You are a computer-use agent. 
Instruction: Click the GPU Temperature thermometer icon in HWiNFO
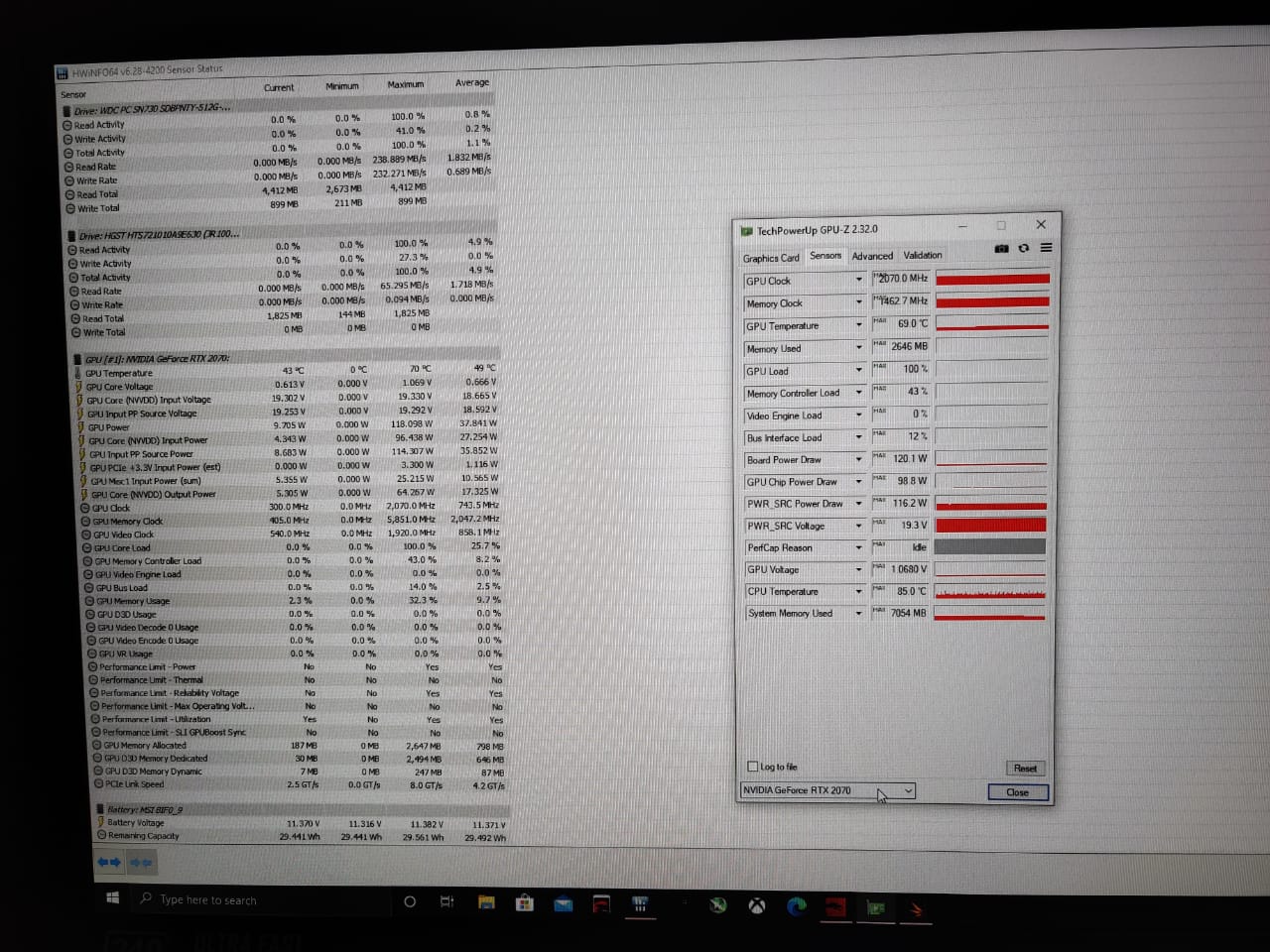pos(78,373)
